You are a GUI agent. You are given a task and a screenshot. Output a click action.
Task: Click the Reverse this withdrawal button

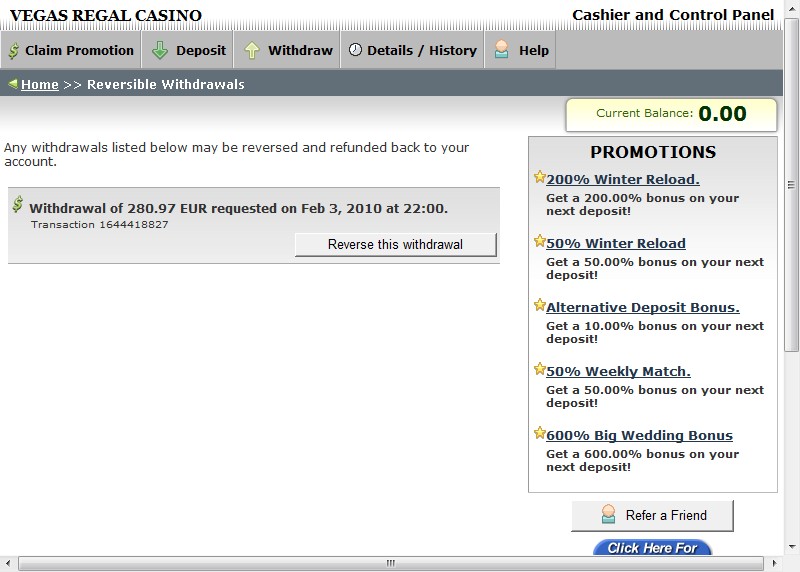395,244
